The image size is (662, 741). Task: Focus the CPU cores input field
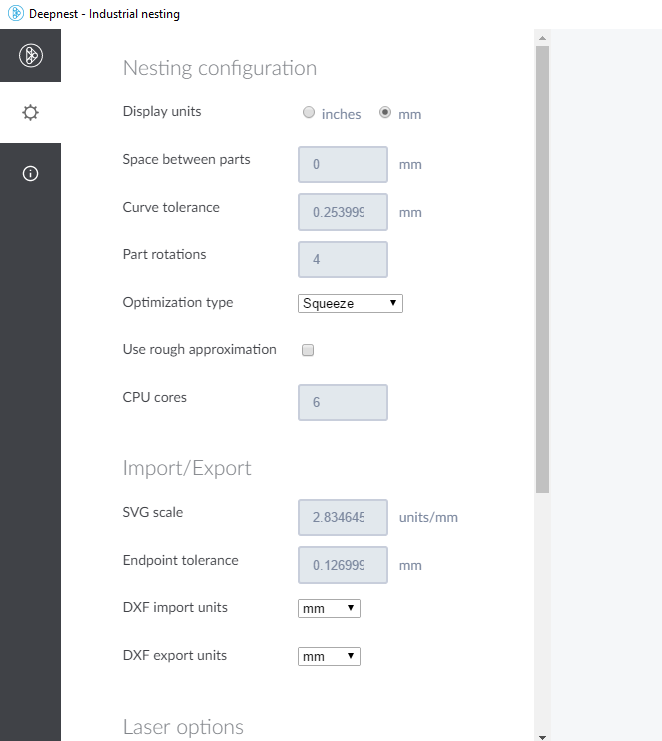[343, 402]
